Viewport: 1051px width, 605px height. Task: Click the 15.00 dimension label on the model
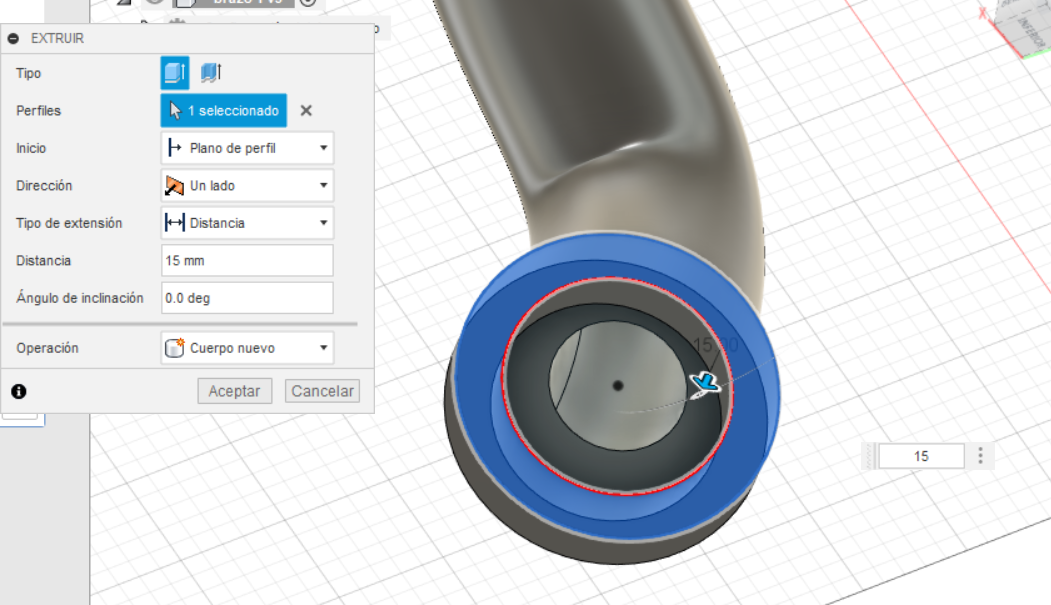715,345
